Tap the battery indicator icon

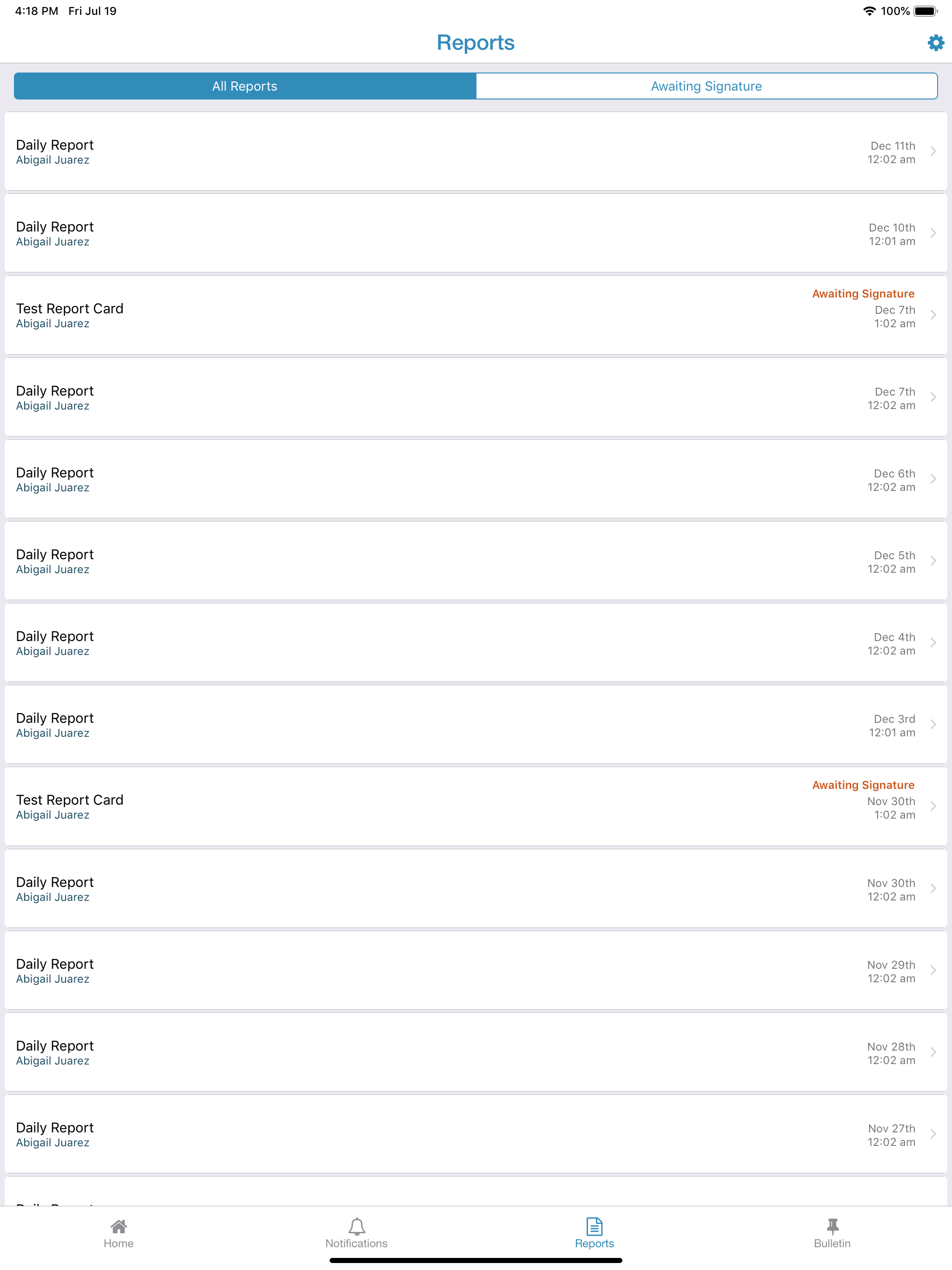click(x=926, y=11)
